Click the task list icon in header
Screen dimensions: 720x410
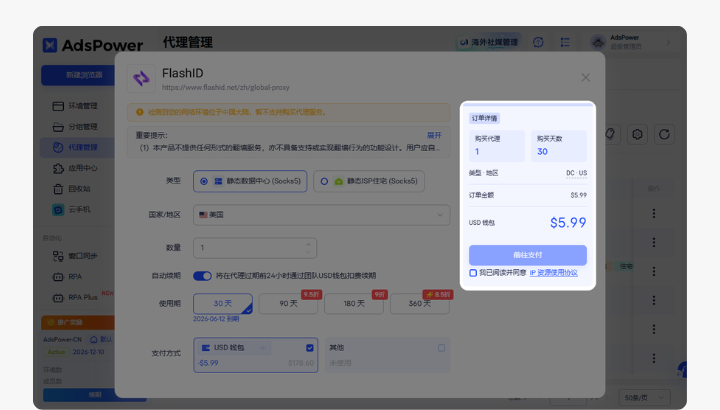pyautogui.click(x=565, y=42)
